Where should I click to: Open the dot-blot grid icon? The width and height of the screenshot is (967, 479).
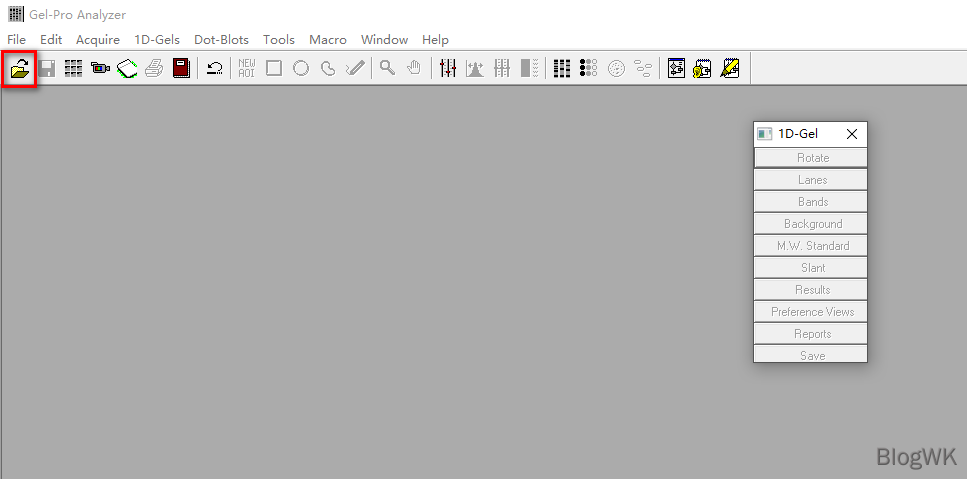588,68
